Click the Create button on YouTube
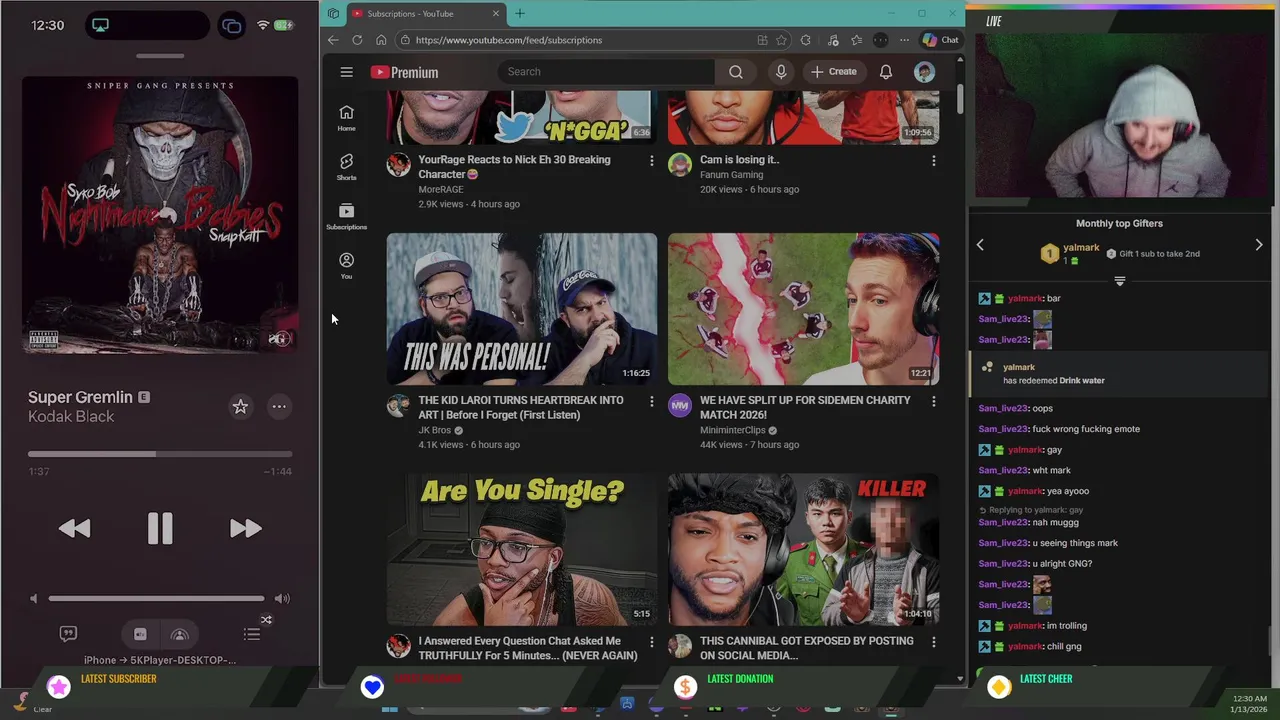 click(833, 72)
